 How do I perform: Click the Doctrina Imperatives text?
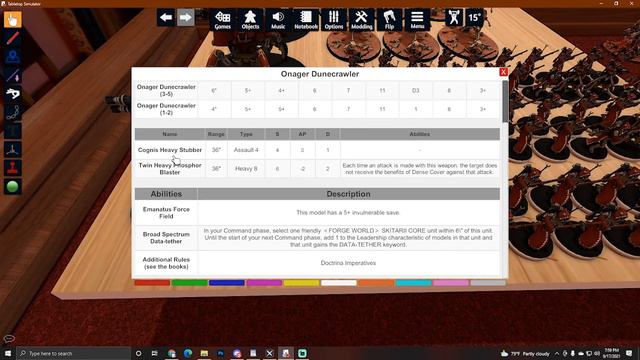tap(348, 263)
